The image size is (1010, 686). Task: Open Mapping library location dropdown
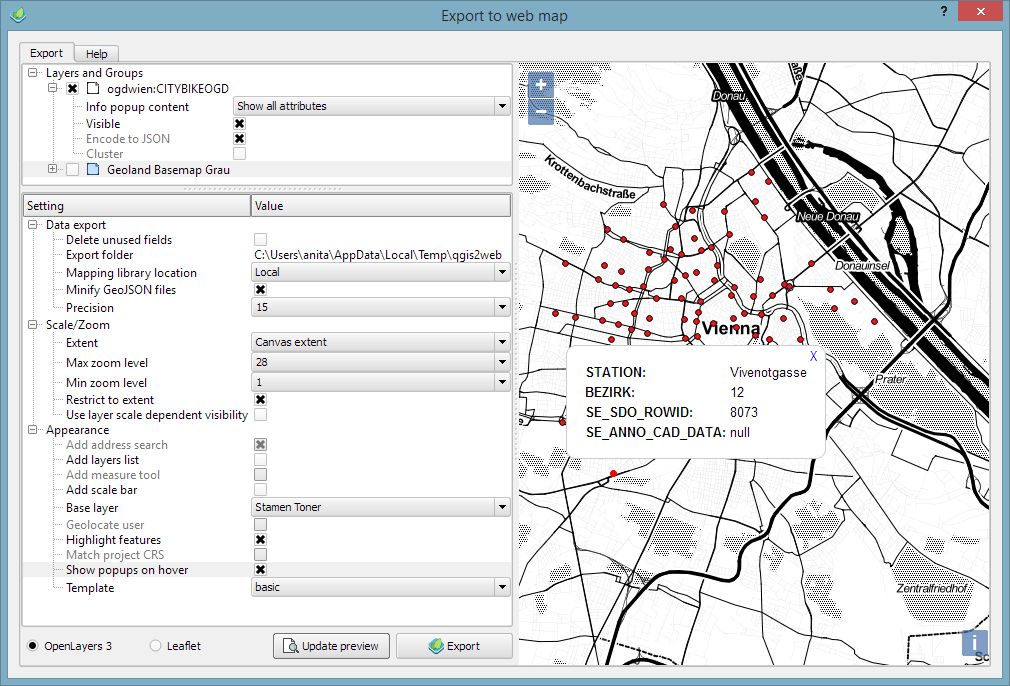click(x=380, y=272)
